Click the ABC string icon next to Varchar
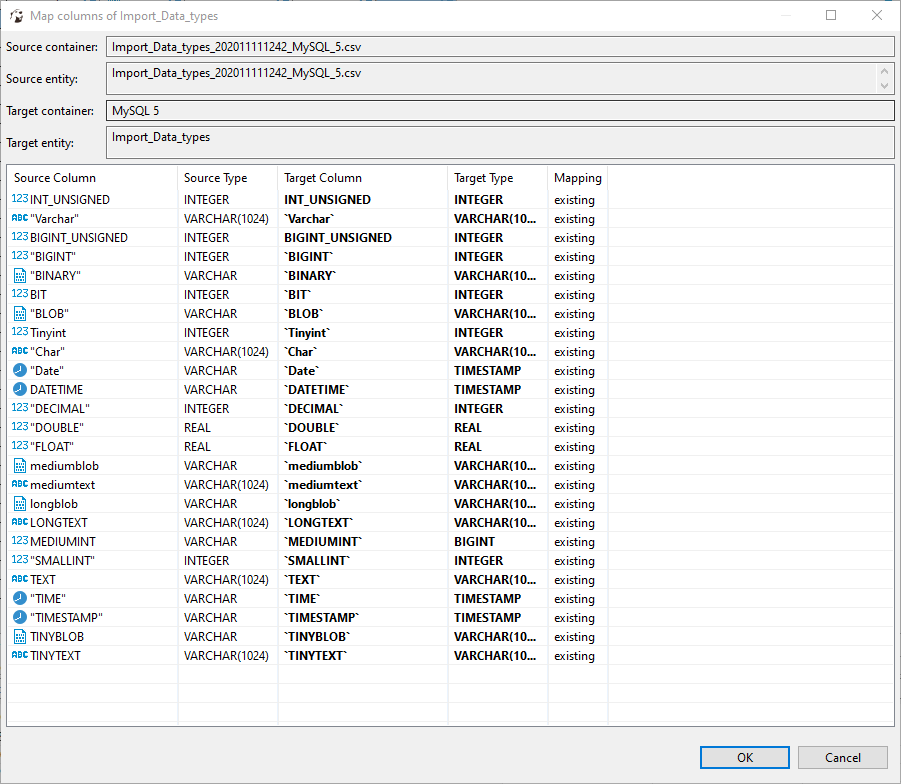The height and width of the screenshot is (784, 901). pyautogui.click(x=18, y=218)
